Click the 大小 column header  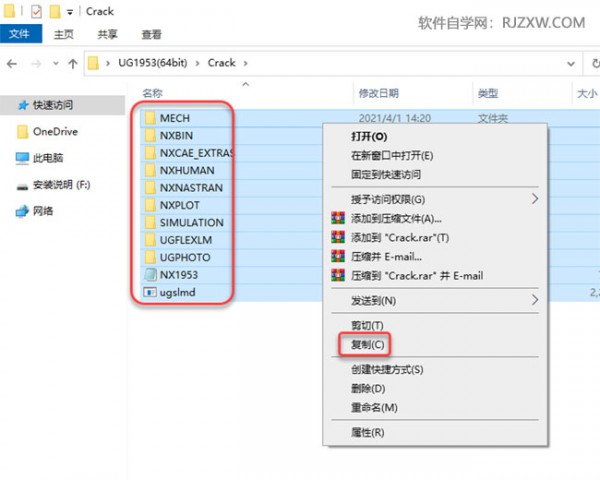(587, 93)
